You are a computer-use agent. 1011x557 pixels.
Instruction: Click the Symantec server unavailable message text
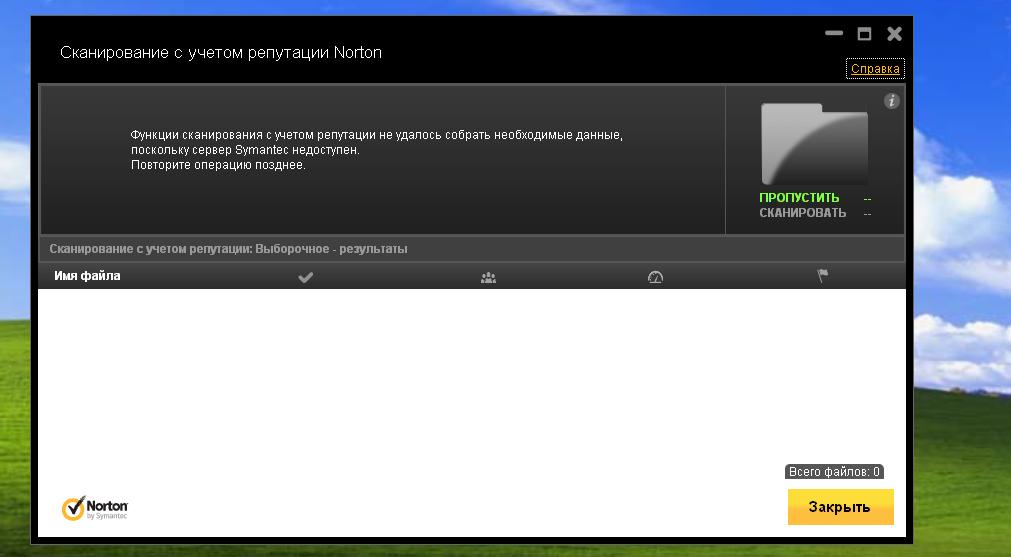click(376, 149)
